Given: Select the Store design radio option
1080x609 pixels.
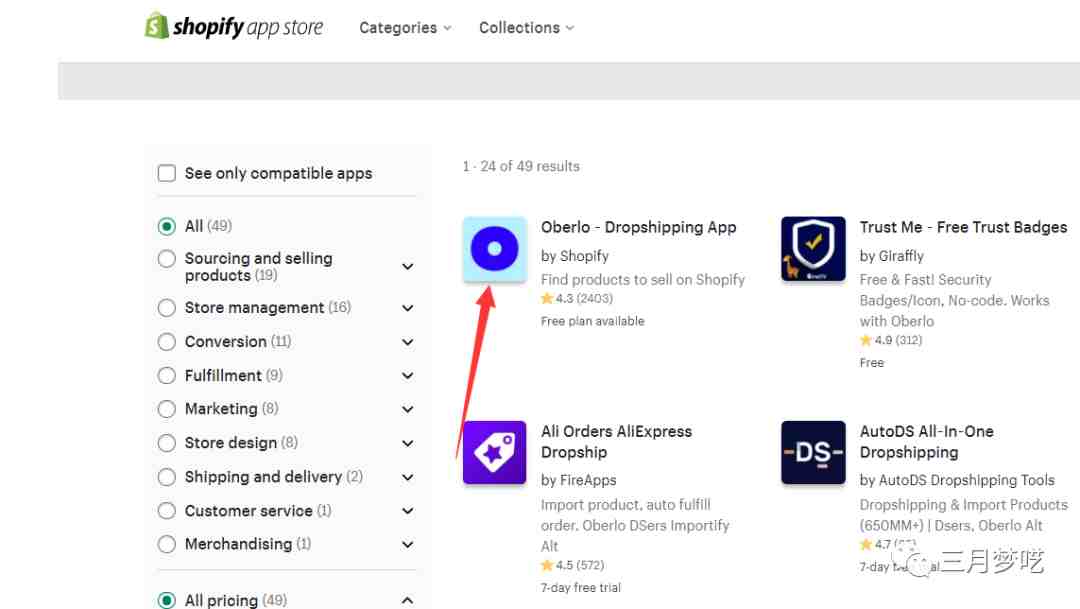Looking at the screenshot, I should coord(167,443).
